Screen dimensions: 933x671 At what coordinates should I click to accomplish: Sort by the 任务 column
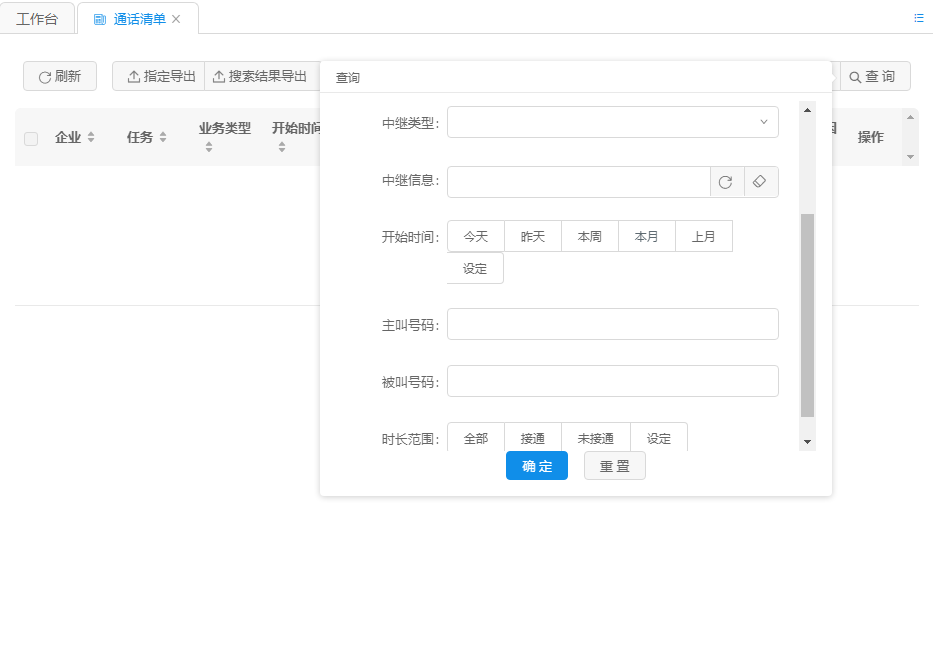pos(163,137)
